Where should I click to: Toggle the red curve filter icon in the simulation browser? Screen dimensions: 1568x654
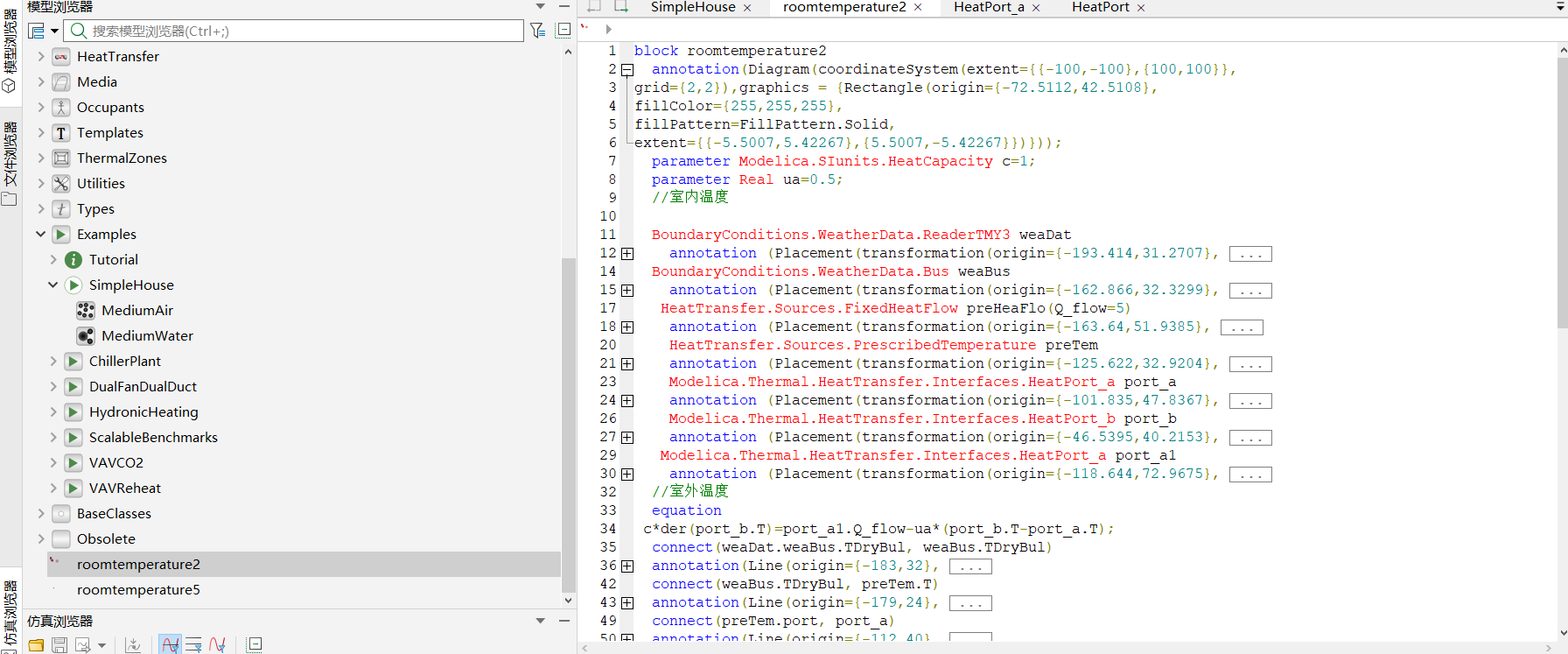217,645
